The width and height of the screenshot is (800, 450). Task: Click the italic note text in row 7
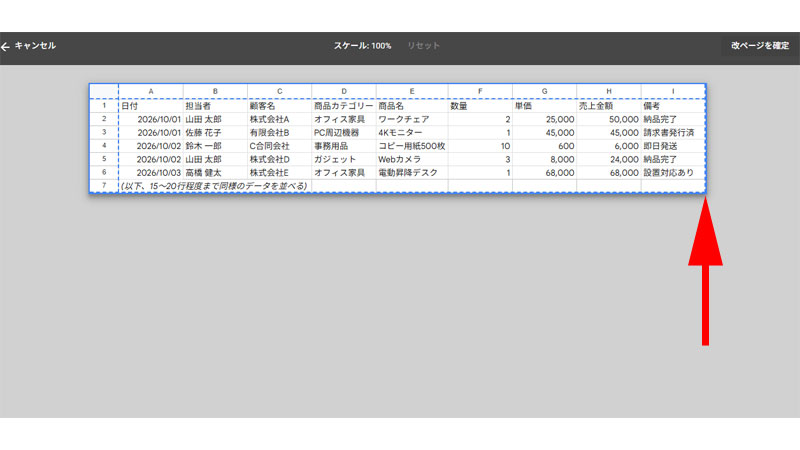pos(214,186)
